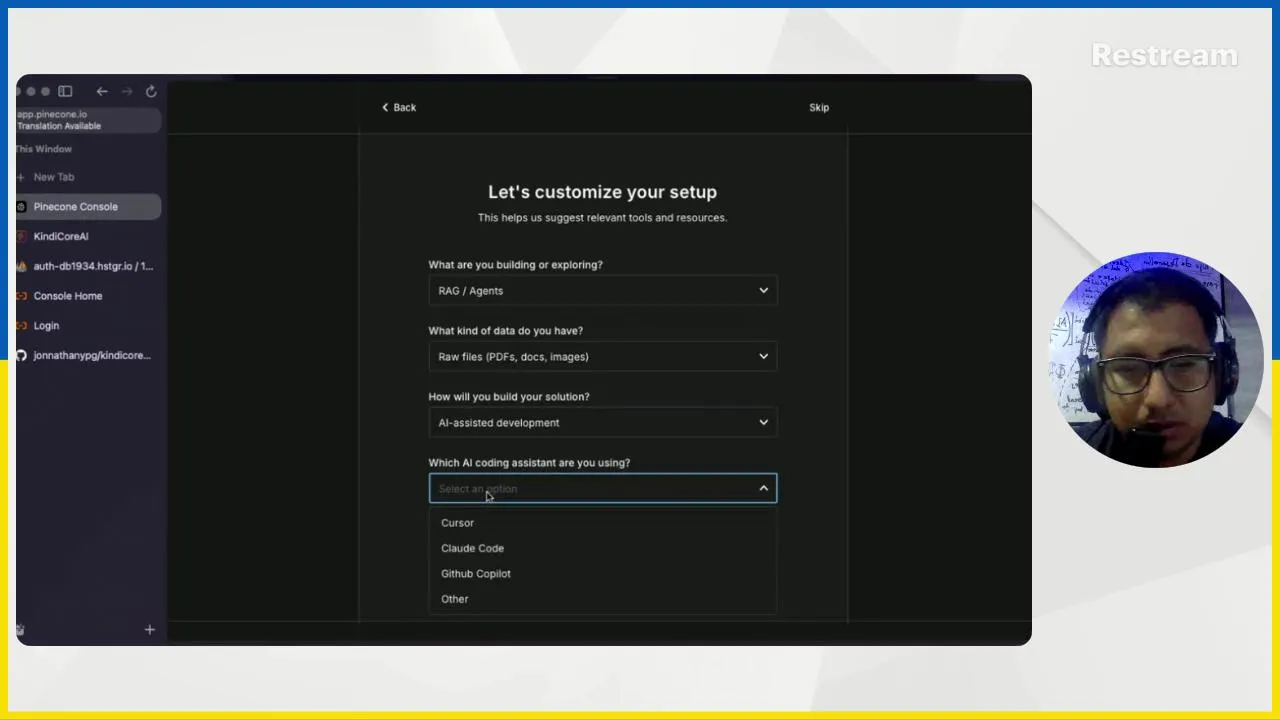Click the Console Home tab favicon
Image resolution: width=1280 pixels, height=720 pixels.
click(21, 296)
